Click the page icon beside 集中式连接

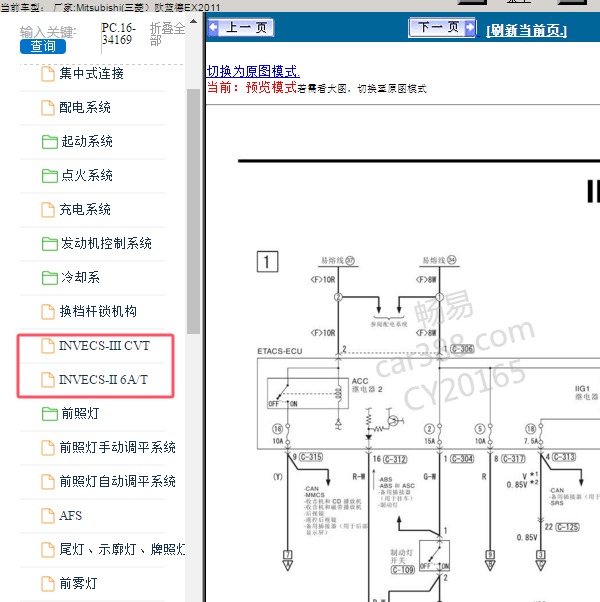[x=48, y=74]
